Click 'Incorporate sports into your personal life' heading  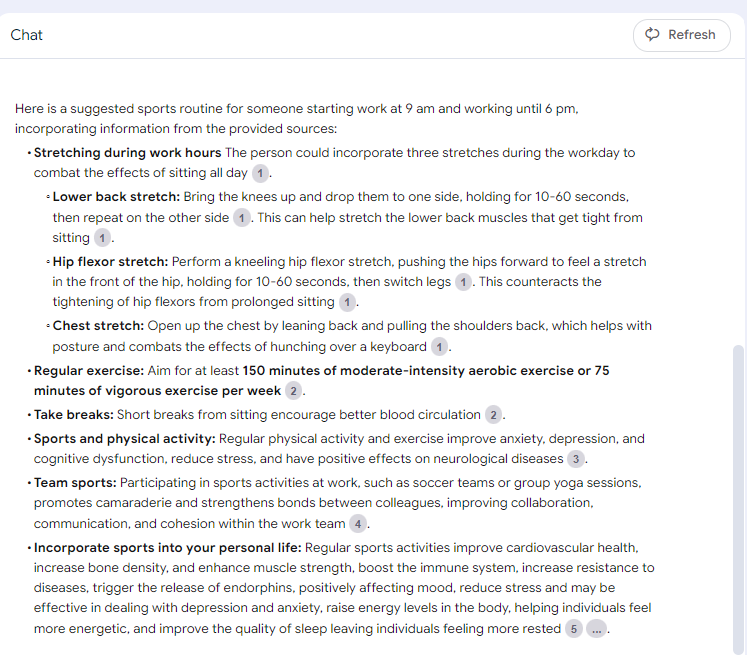(167, 548)
